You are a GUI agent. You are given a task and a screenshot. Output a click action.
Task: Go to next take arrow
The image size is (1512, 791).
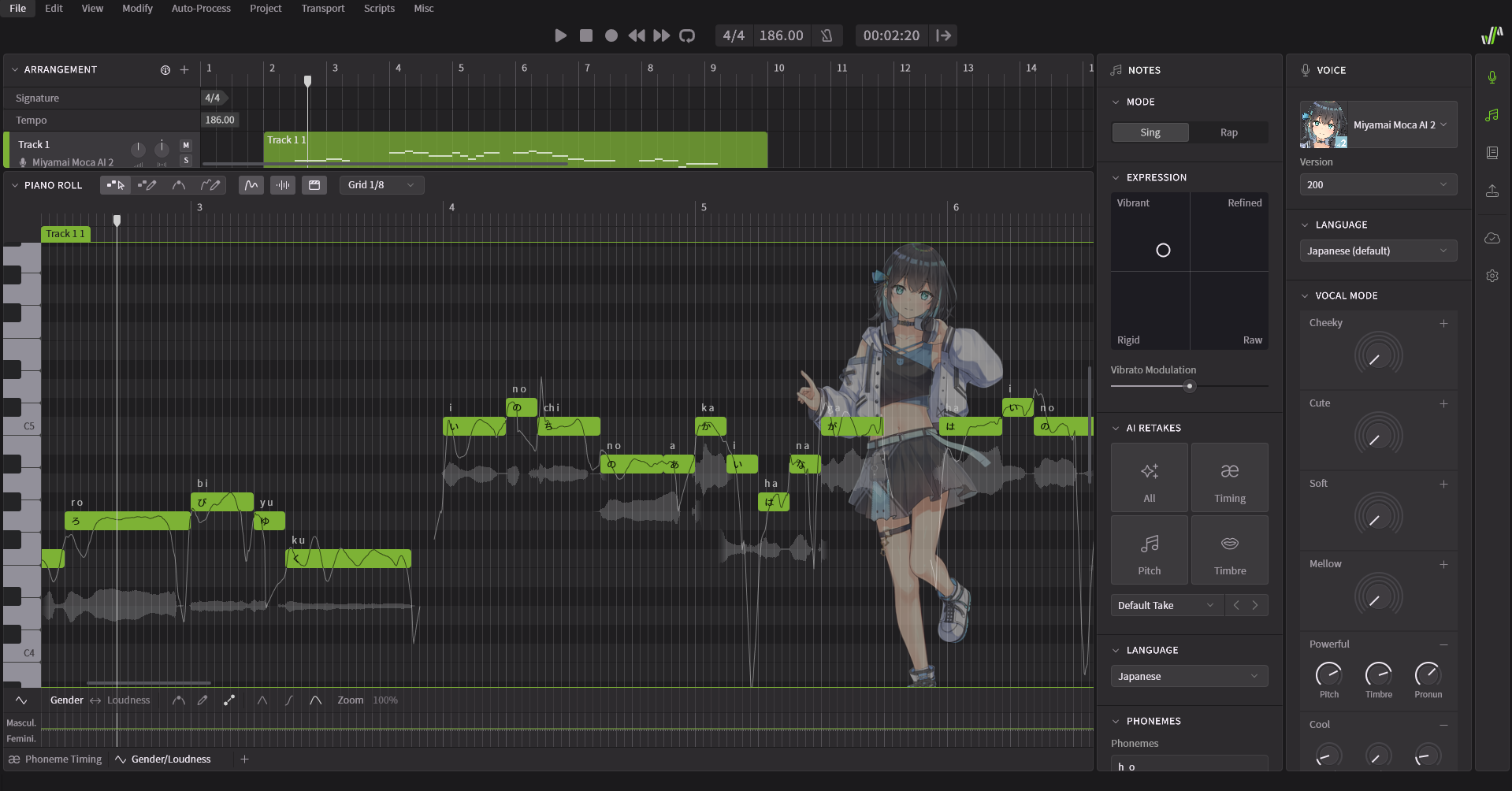click(1255, 605)
